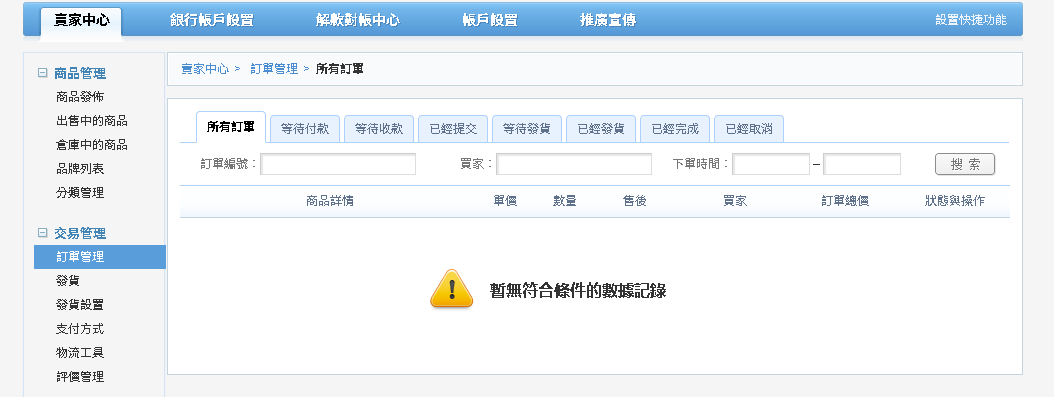Open 支付方式 in sidebar
1054x397 pixels.
[x=80, y=329]
